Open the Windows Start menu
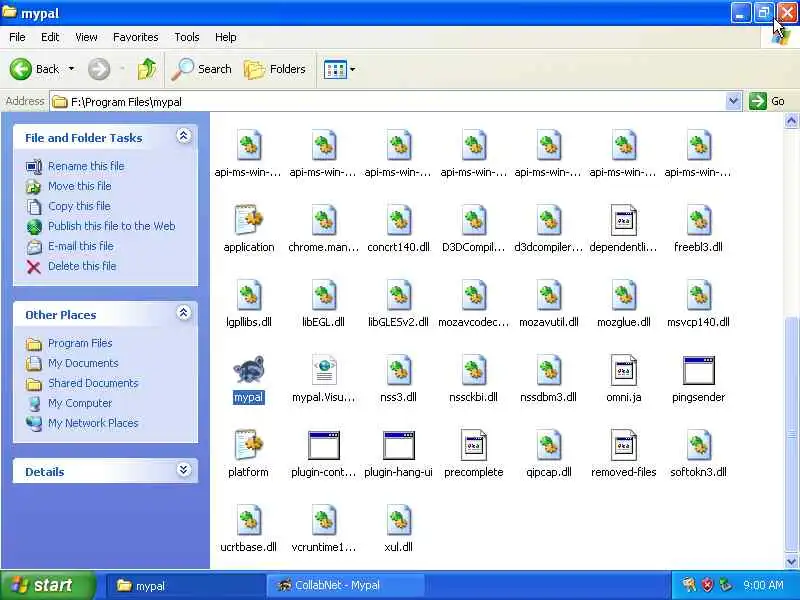Image resolution: width=800 pixels, height=600 pixels. coord(47,585)
